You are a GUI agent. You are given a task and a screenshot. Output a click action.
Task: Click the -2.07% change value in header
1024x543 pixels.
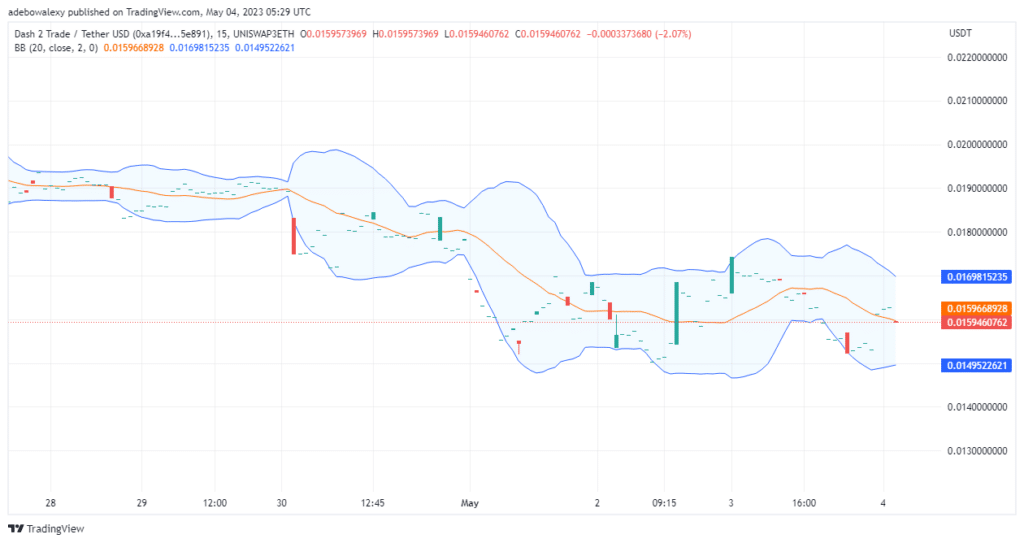673,34
